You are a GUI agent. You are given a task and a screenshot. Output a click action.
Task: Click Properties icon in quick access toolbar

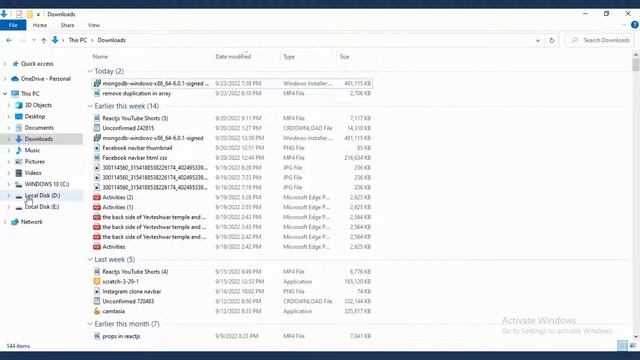tap(19, 14)
